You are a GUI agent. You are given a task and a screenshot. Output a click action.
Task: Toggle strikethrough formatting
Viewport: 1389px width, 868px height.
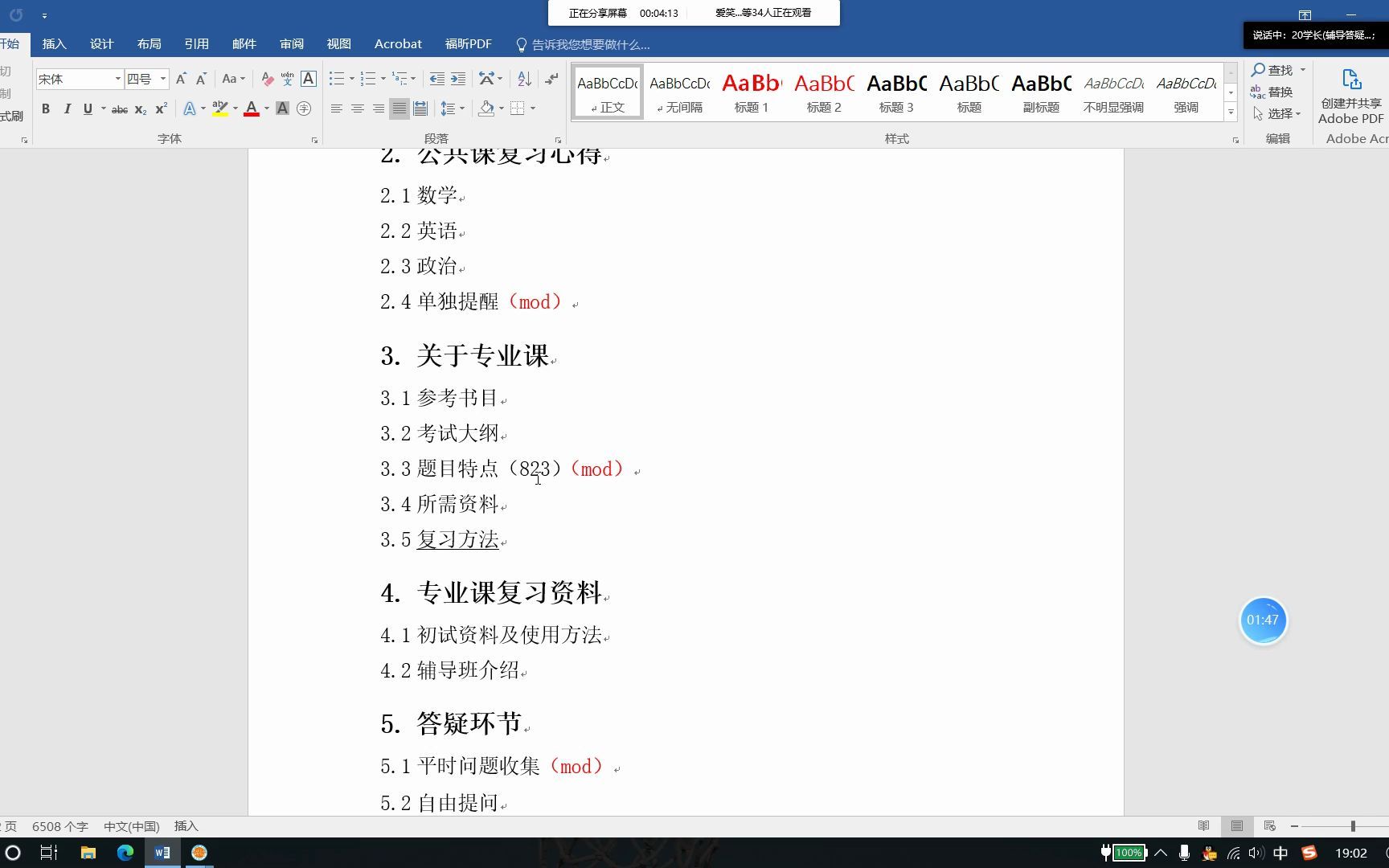(119, 108)
